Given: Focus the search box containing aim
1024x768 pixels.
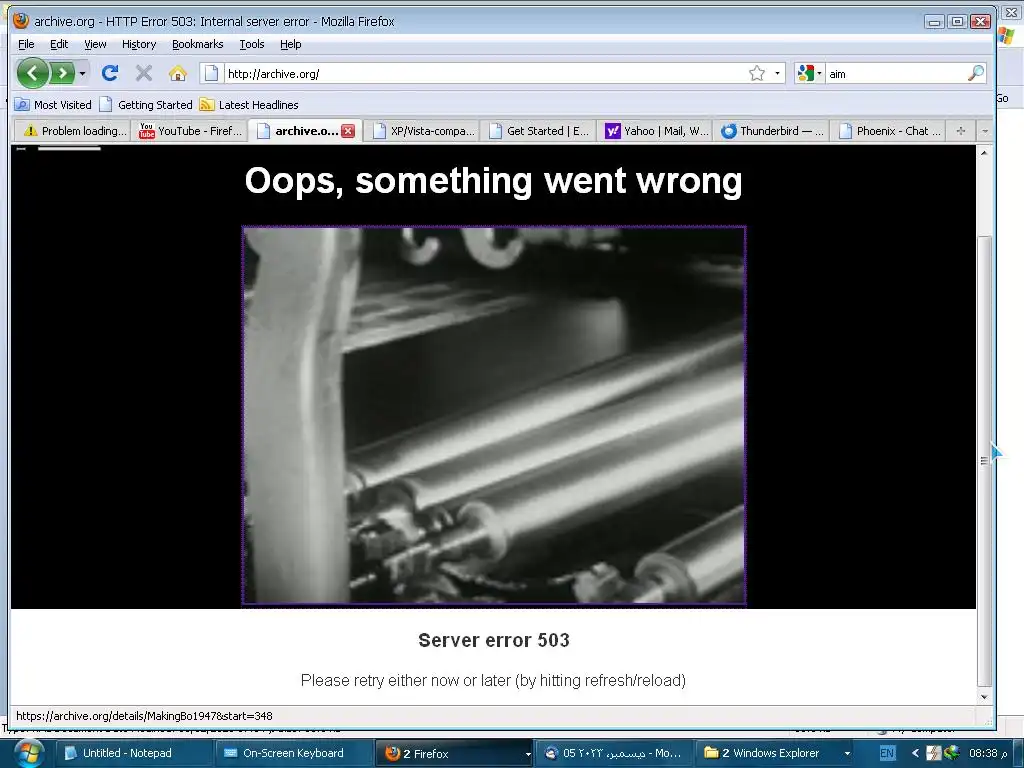Looking at the screenshot, I should click(896, 74).
